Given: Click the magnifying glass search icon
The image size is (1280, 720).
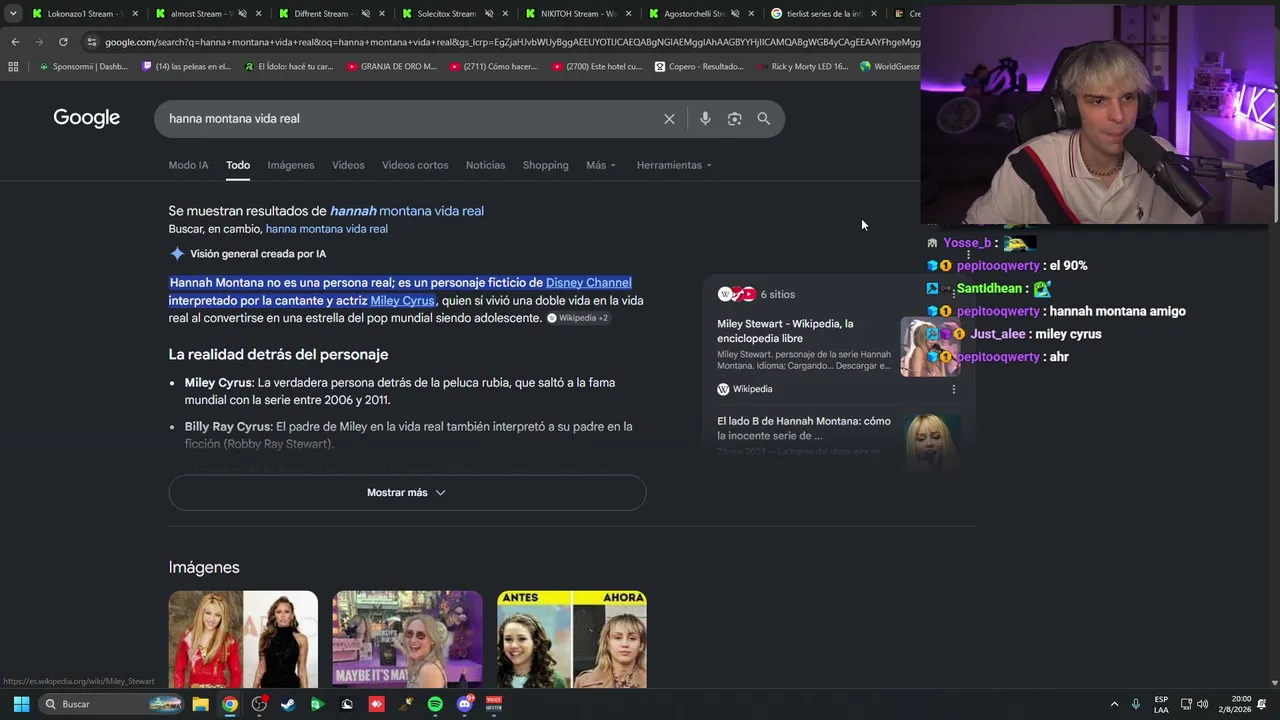Looking at the screenshot, I should 764,119.
